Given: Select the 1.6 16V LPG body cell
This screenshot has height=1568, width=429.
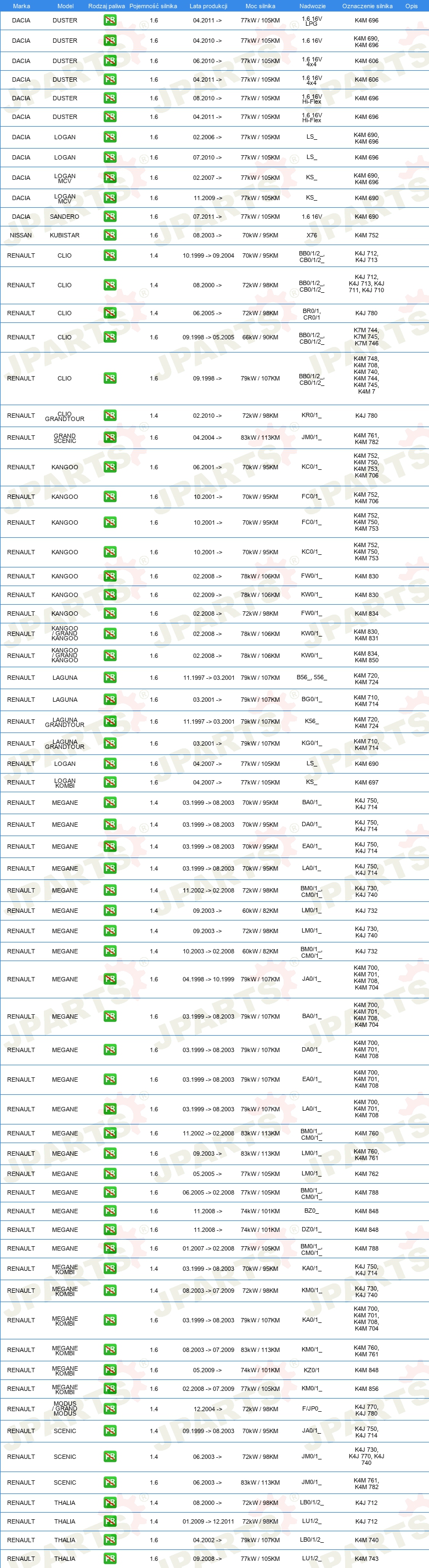Looking at the screenshot, I should [x=312, y=21].
